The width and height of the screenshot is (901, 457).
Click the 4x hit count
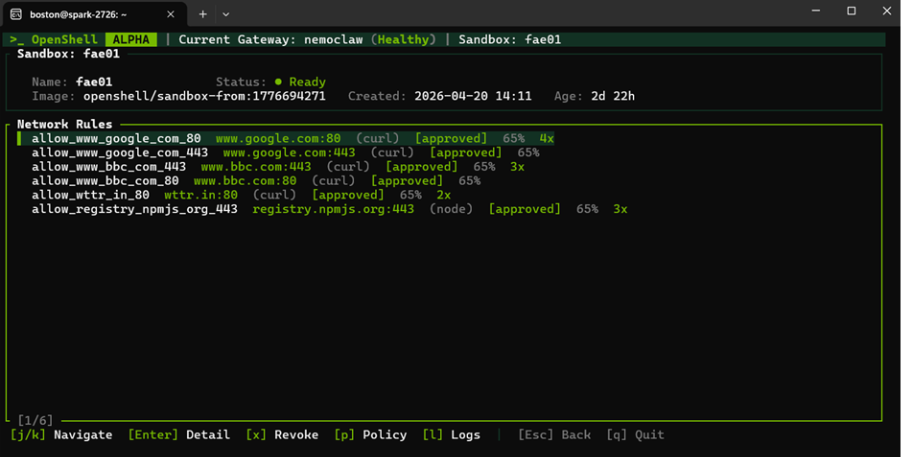point(546,139)
